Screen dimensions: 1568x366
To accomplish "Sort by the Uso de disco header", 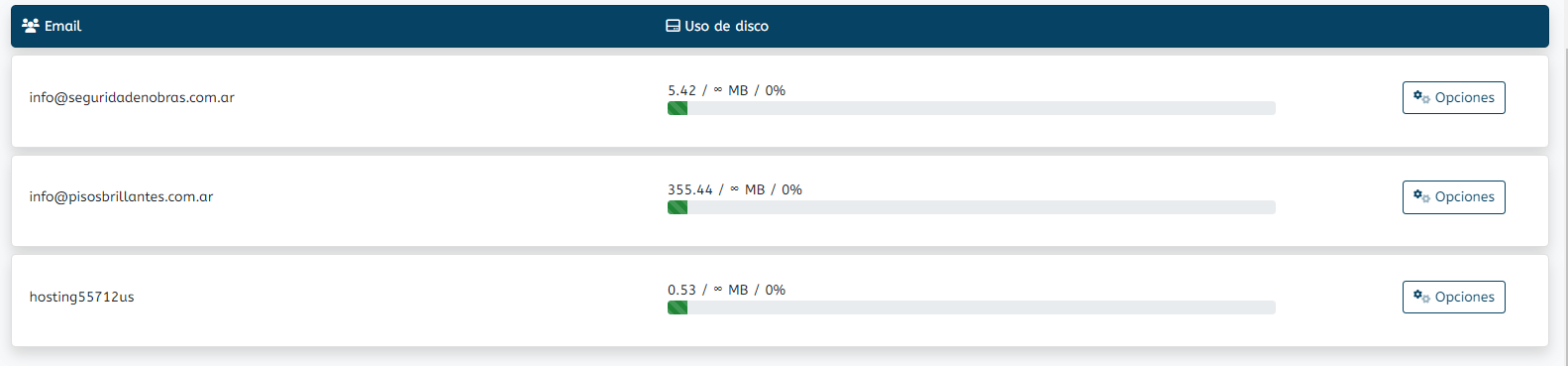I will click(726, 26).
